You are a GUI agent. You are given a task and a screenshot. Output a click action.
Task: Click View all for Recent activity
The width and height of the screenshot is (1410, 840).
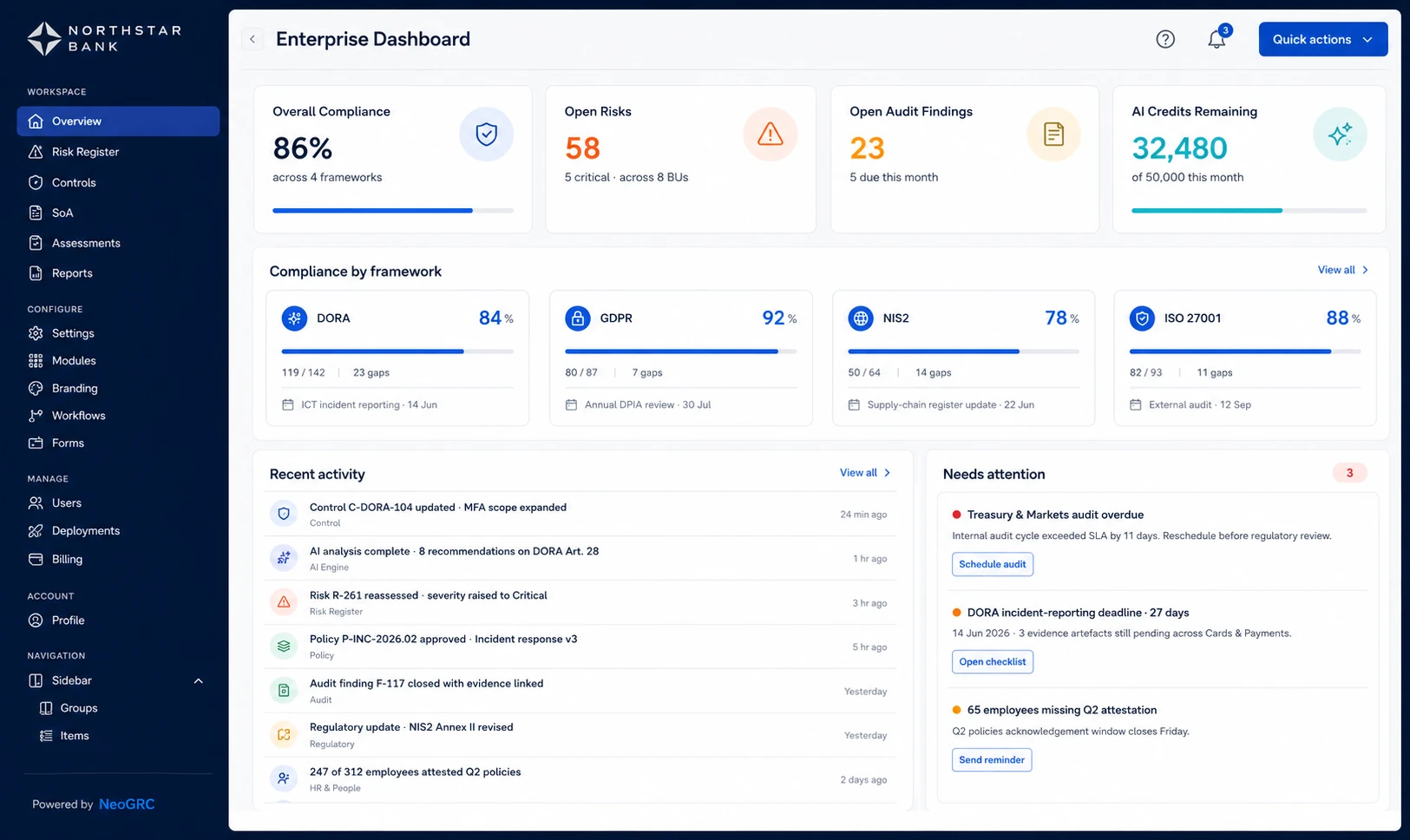(x=865, y=473)
